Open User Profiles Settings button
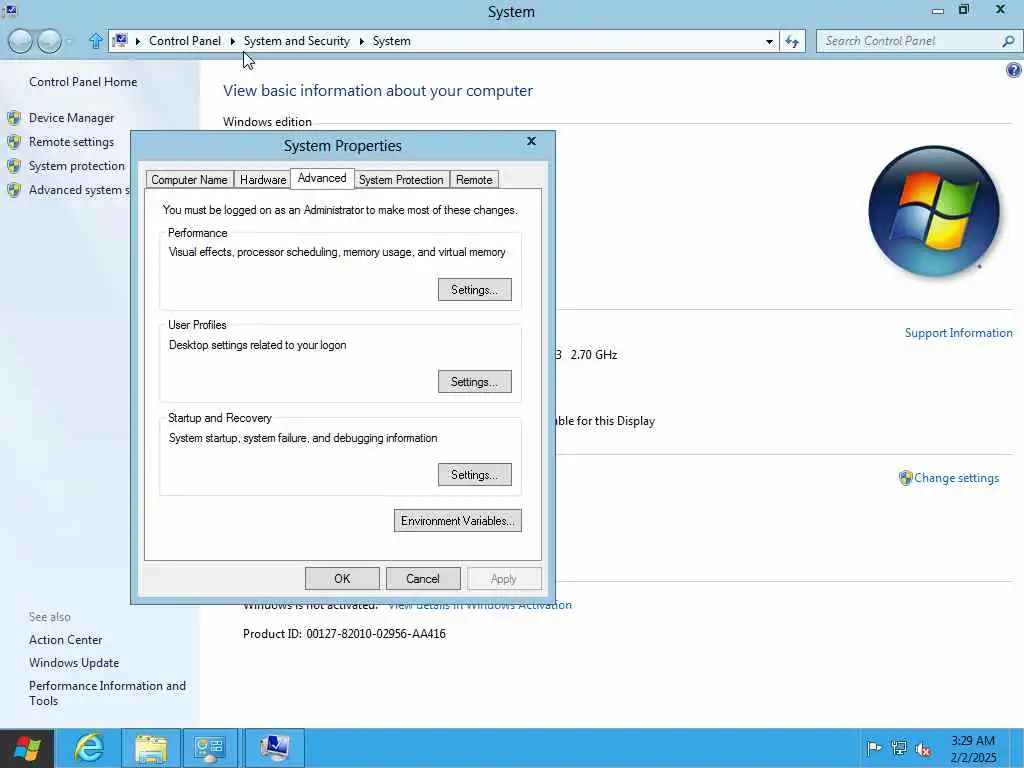Viewport: 1024px width, 768px height. [475, 382]
